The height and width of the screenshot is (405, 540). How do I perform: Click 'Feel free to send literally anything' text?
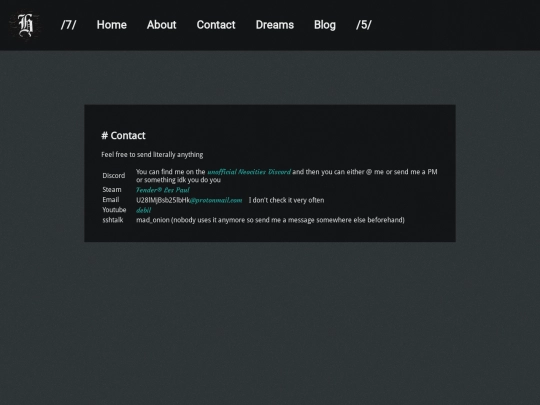click(x=152, y=155)
